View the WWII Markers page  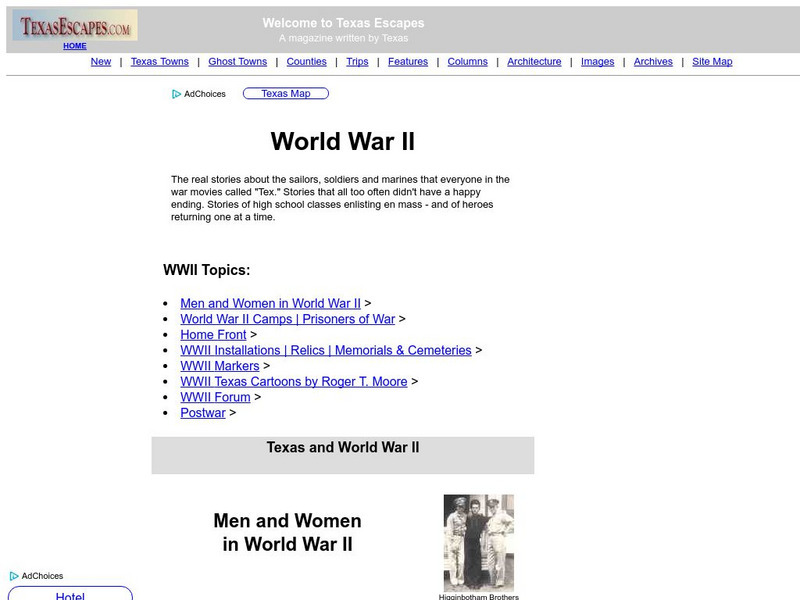point(220,366)
